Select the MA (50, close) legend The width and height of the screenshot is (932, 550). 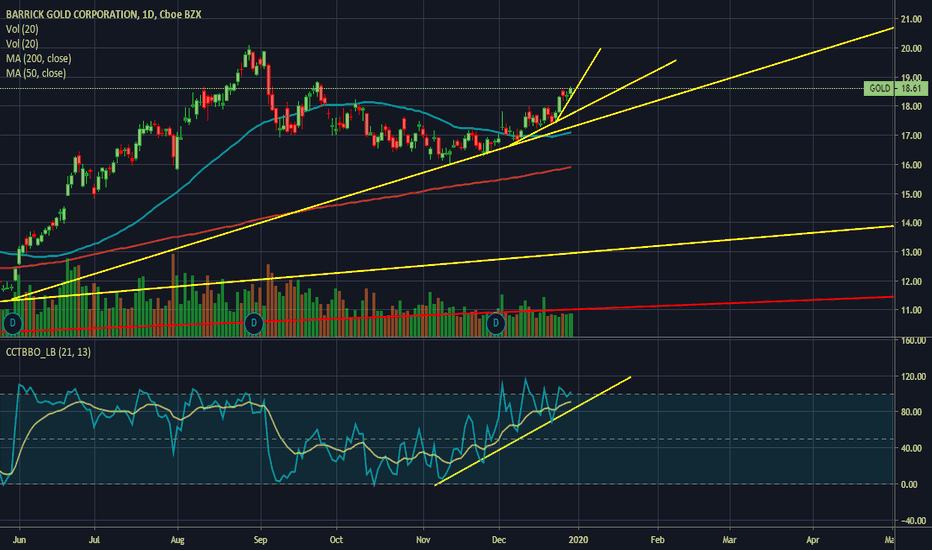coord(36,73)
